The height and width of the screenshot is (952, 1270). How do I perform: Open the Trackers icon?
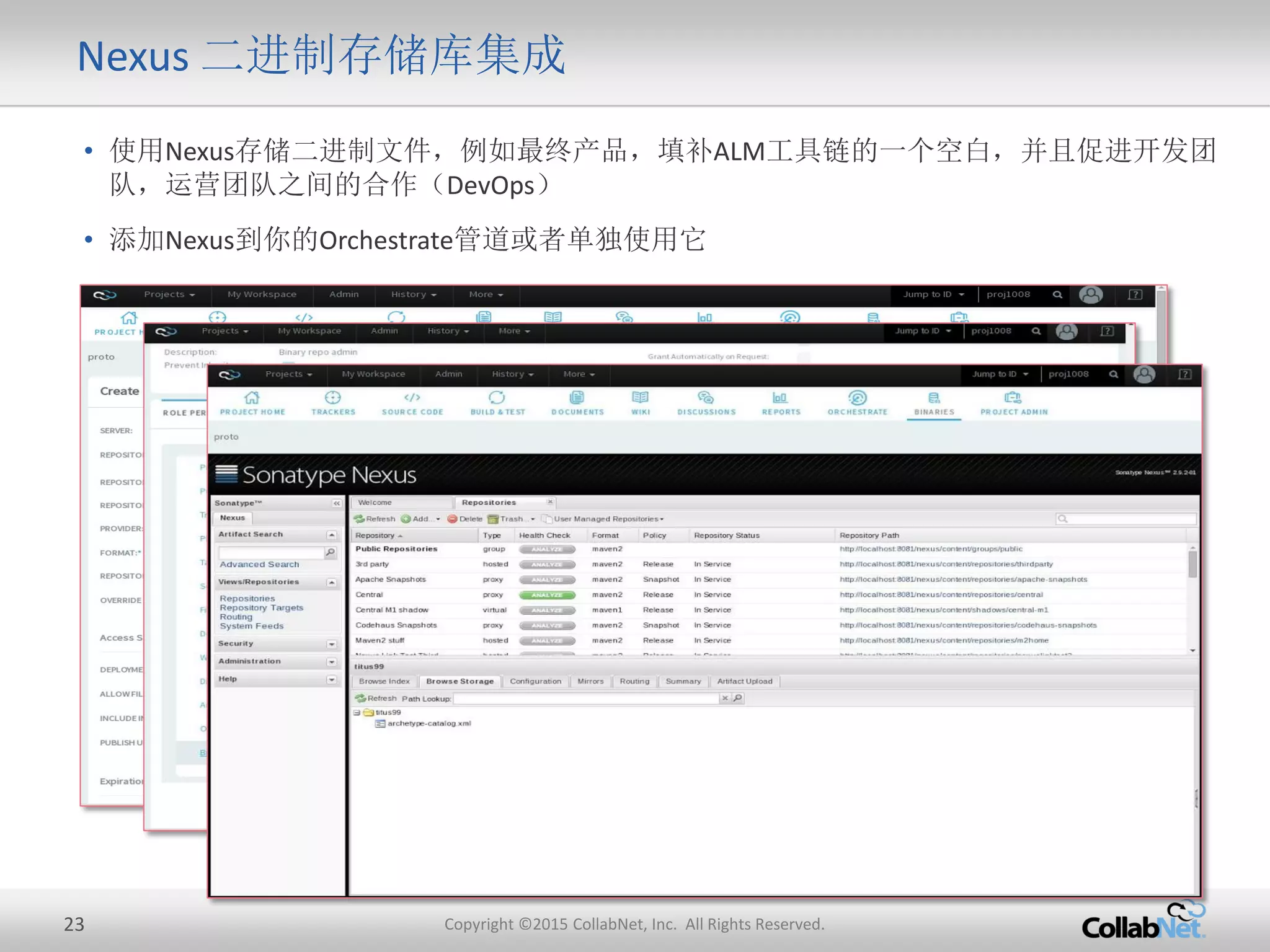click(x=333, y=398)
